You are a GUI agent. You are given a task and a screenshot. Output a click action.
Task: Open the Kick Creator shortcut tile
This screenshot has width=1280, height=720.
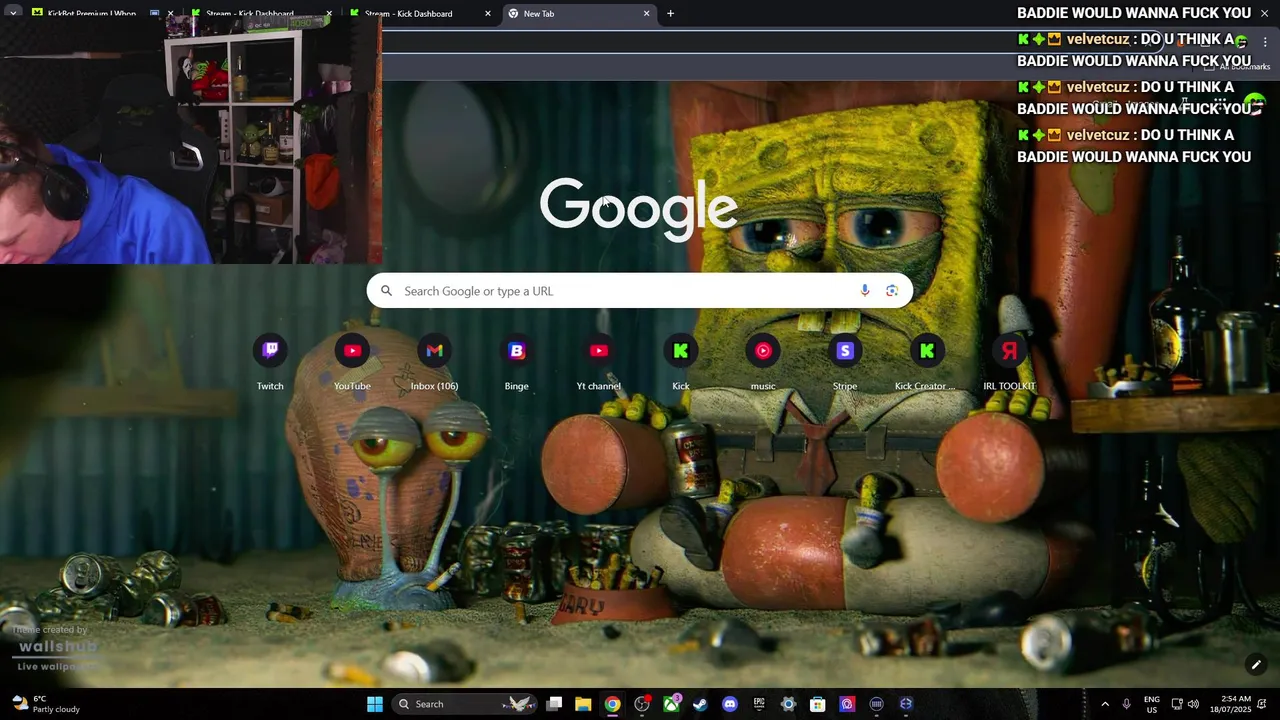927,362
